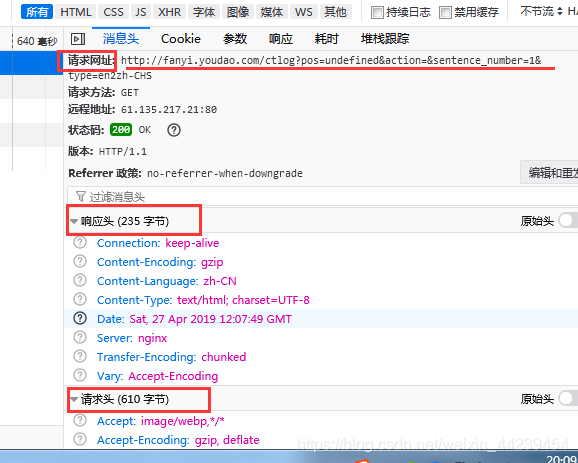Click help icon beside Server header
This screenshot has width=578, height=463.
tap(80, 337)
